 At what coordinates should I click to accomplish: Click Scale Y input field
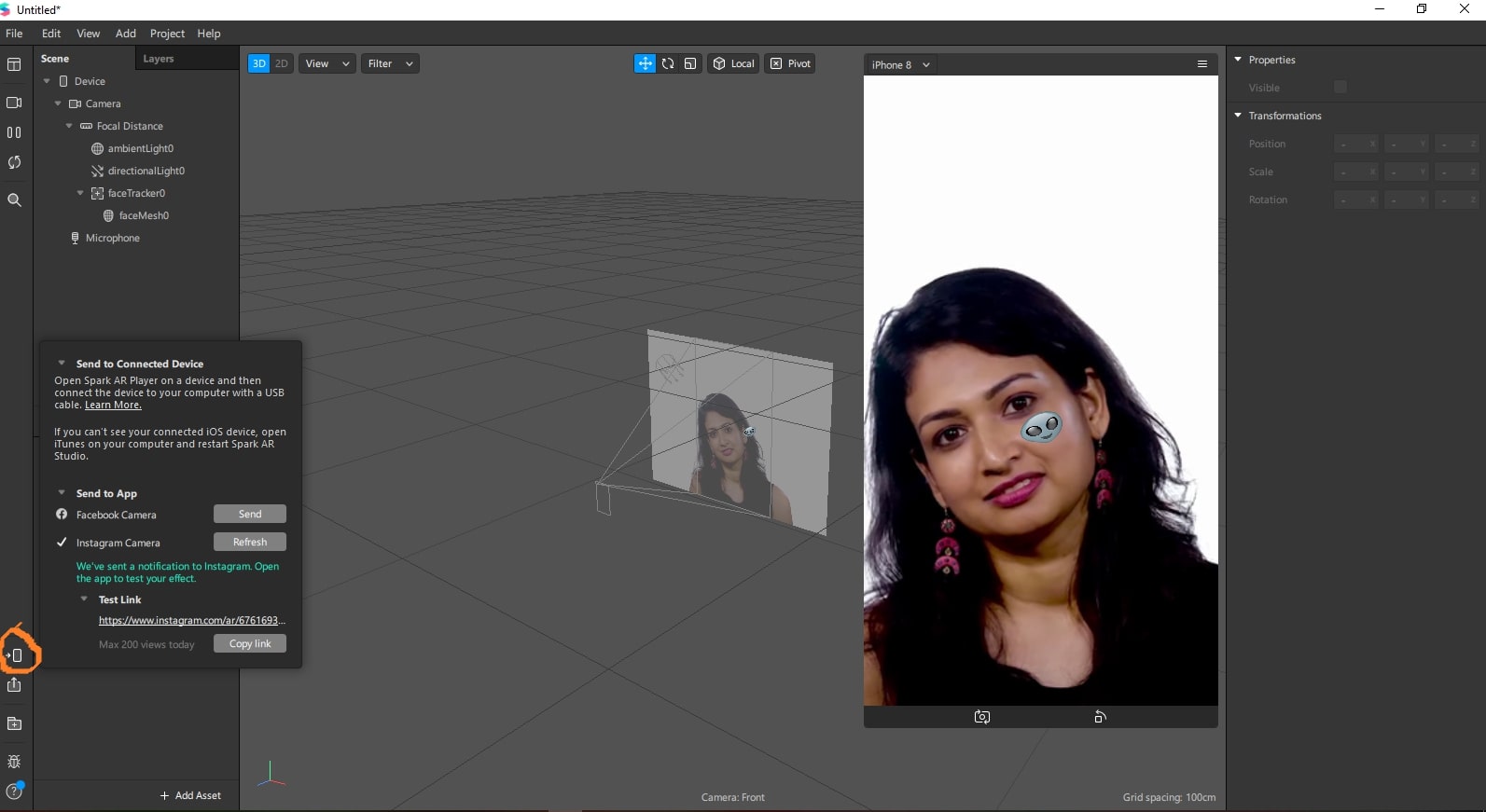[x=1406, y=172]
